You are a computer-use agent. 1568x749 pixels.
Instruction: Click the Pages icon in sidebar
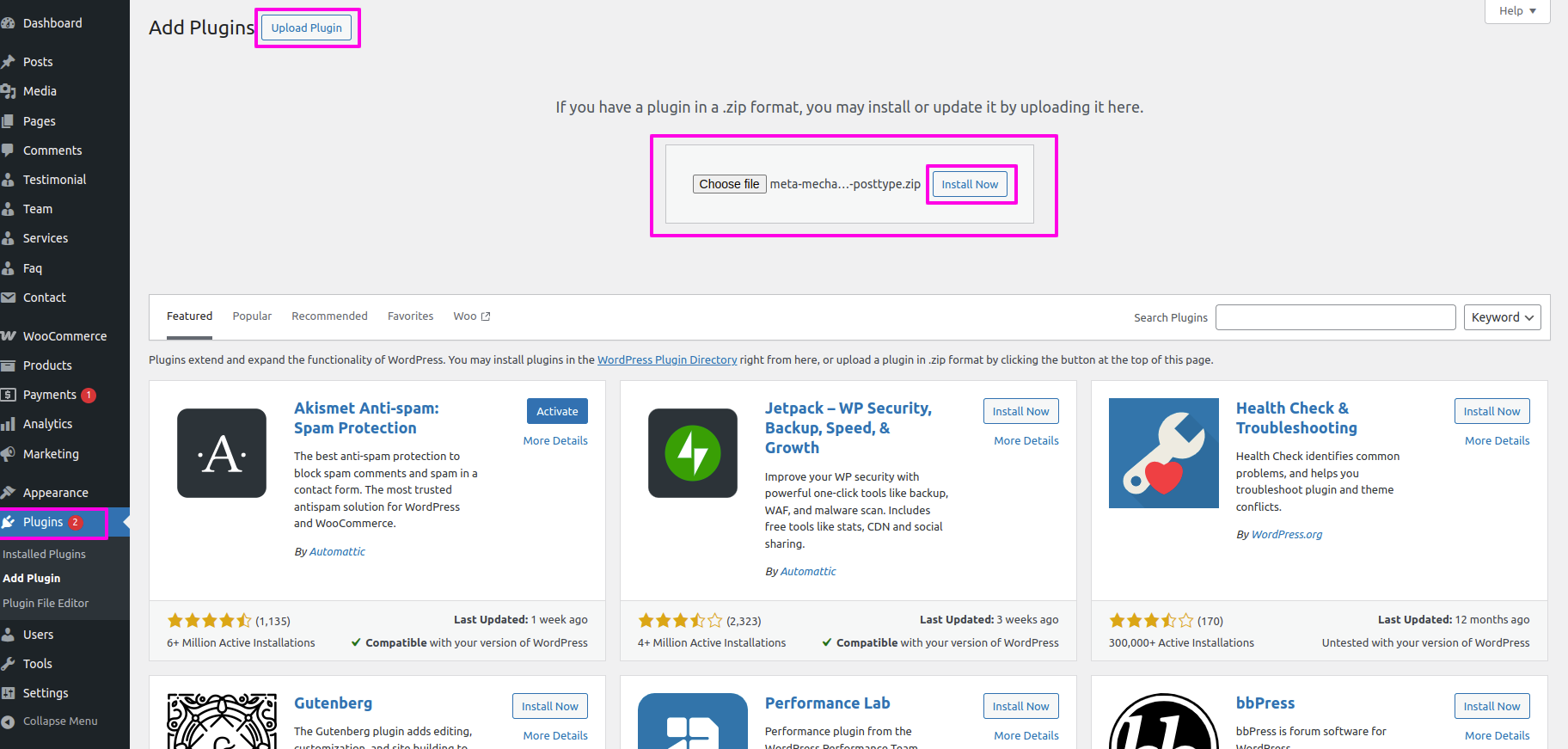pos(8,121)
